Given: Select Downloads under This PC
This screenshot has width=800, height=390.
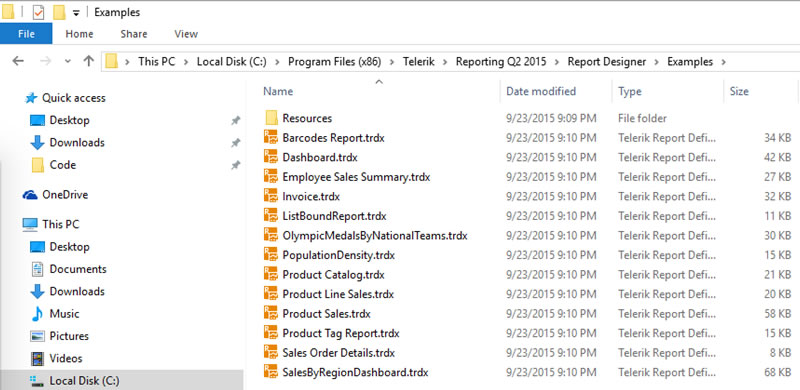Looking at the screenshot, I should pos(77,291).
